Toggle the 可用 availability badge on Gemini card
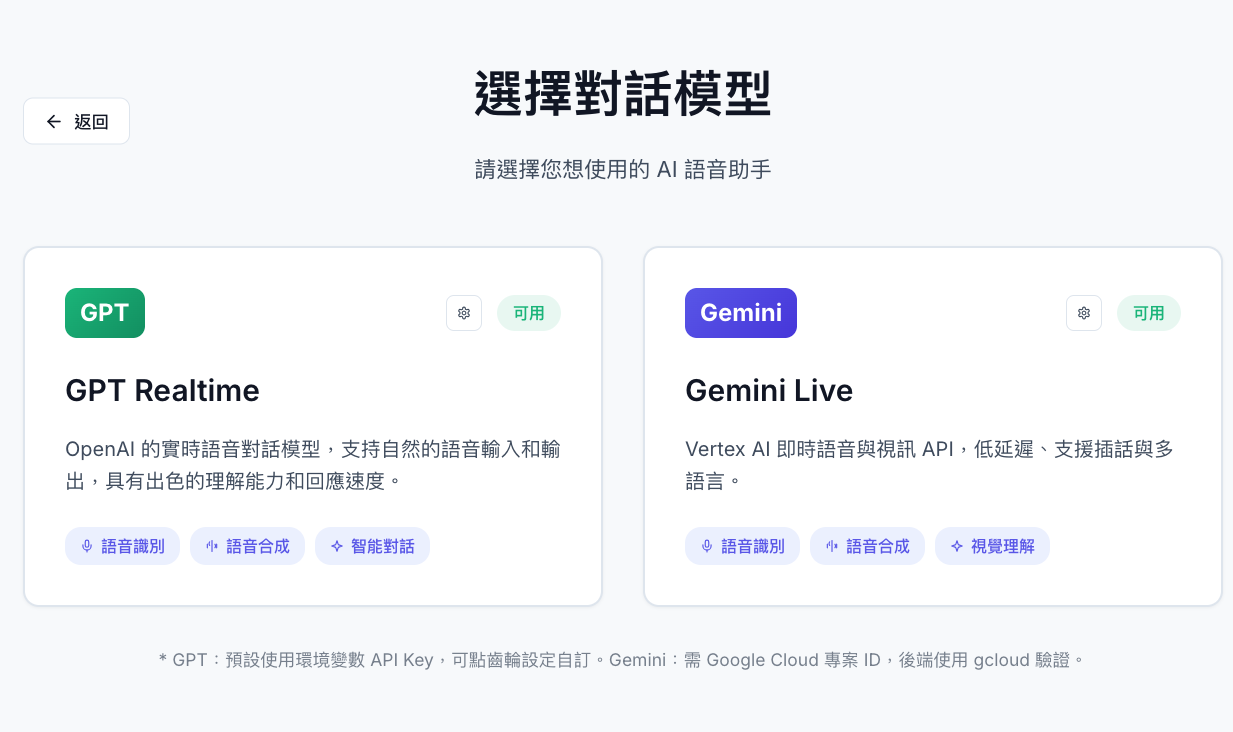The image size is (1233, 732). click(x=1149, y=313)
